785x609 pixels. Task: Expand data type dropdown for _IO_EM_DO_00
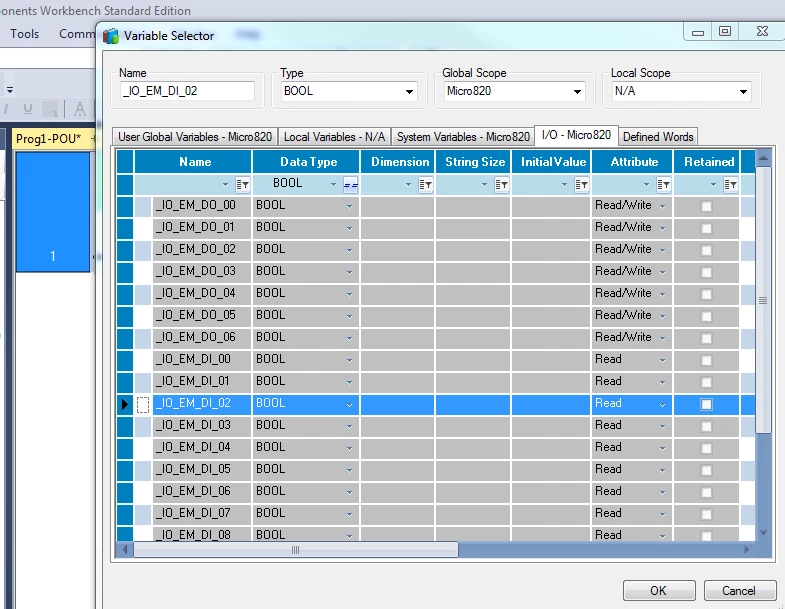[x=349, y=207]
